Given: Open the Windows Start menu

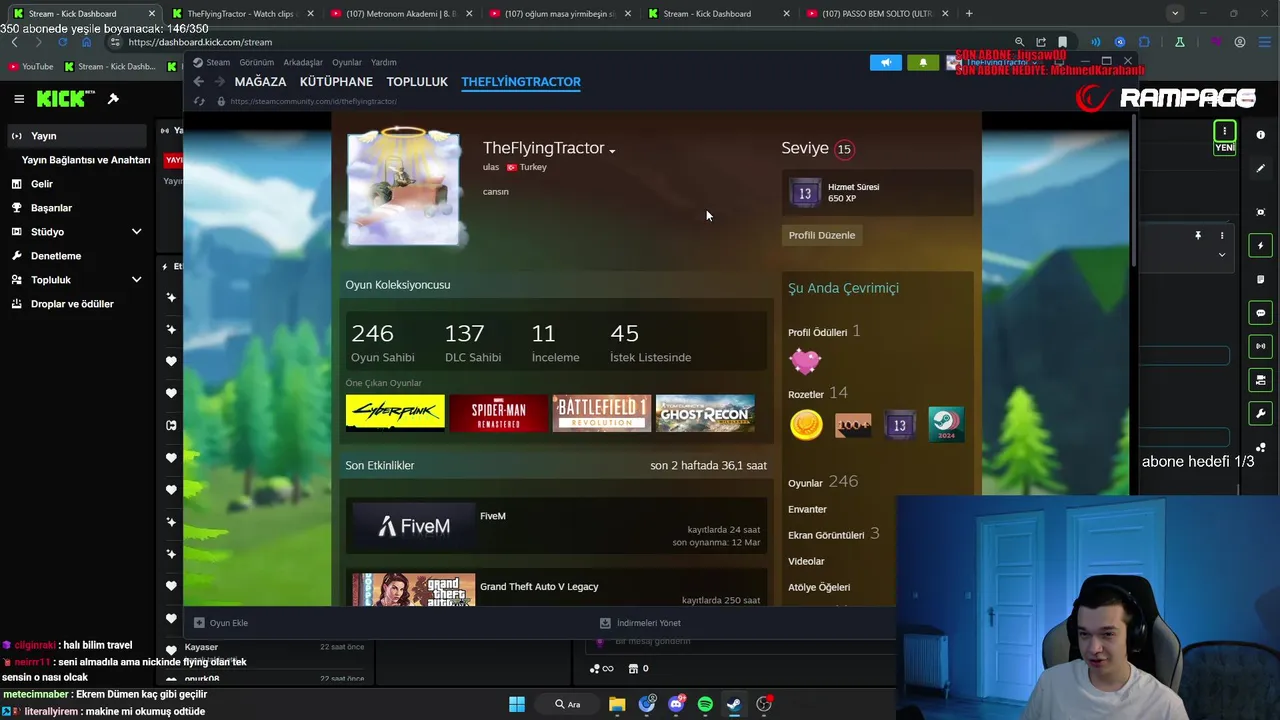Looking at the screenshot, I should [517, 704].
